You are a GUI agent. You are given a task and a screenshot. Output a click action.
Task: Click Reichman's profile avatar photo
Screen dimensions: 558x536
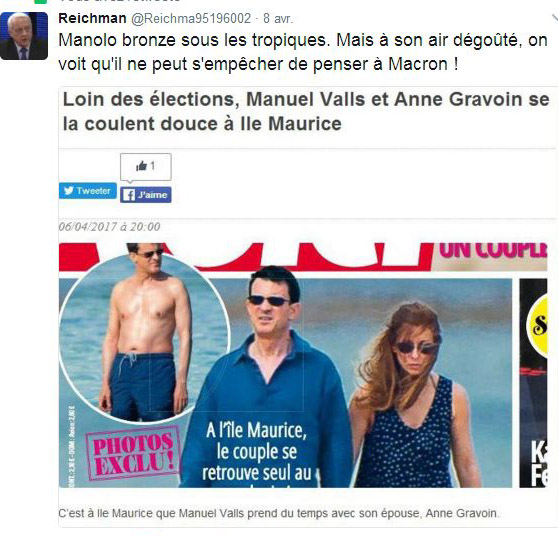coord(24,36)
